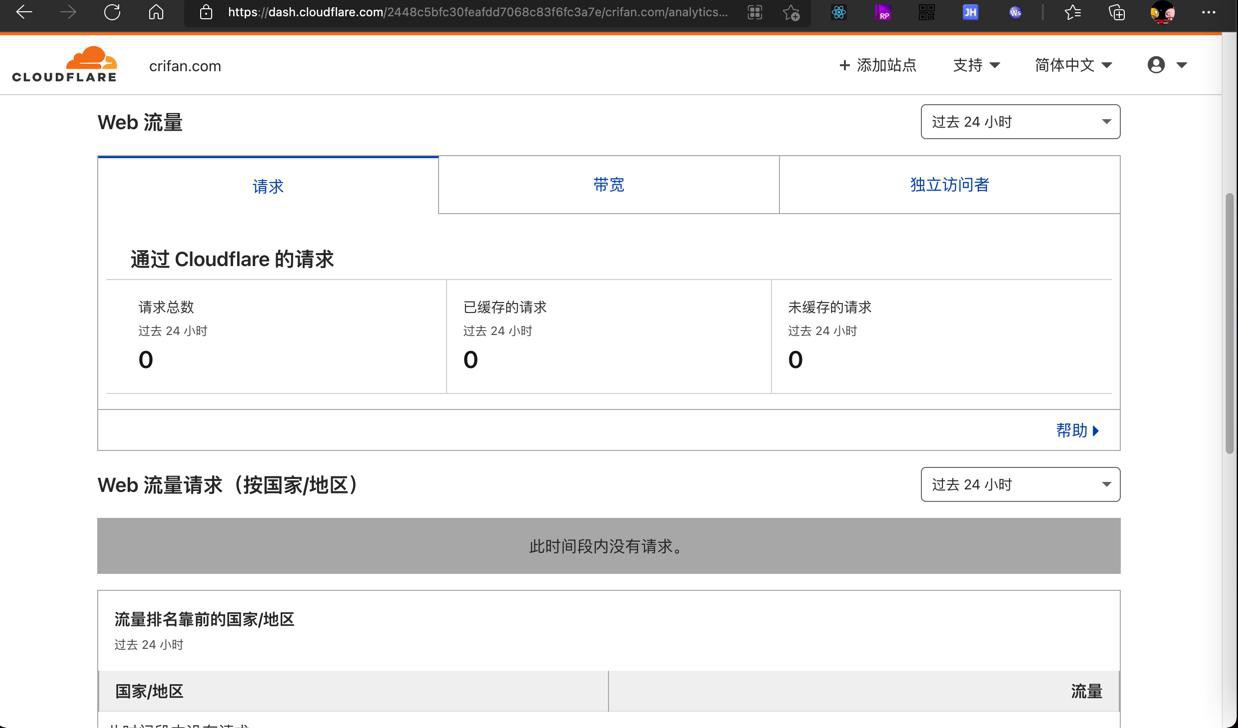
Task: Click the 请求总数 label
Action: (x=166, y=307)
